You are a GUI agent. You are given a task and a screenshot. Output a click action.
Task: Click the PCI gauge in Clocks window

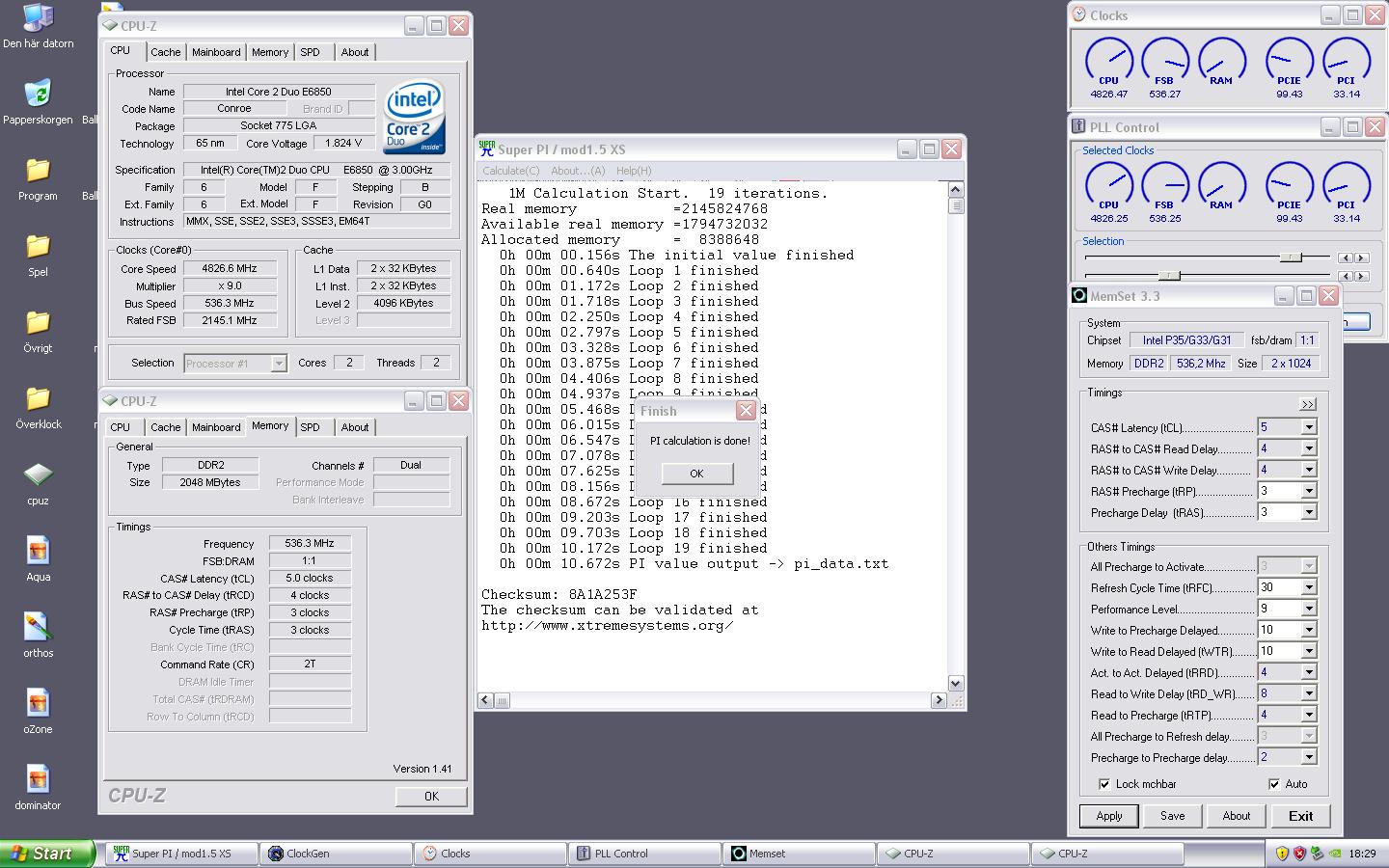1346,62
